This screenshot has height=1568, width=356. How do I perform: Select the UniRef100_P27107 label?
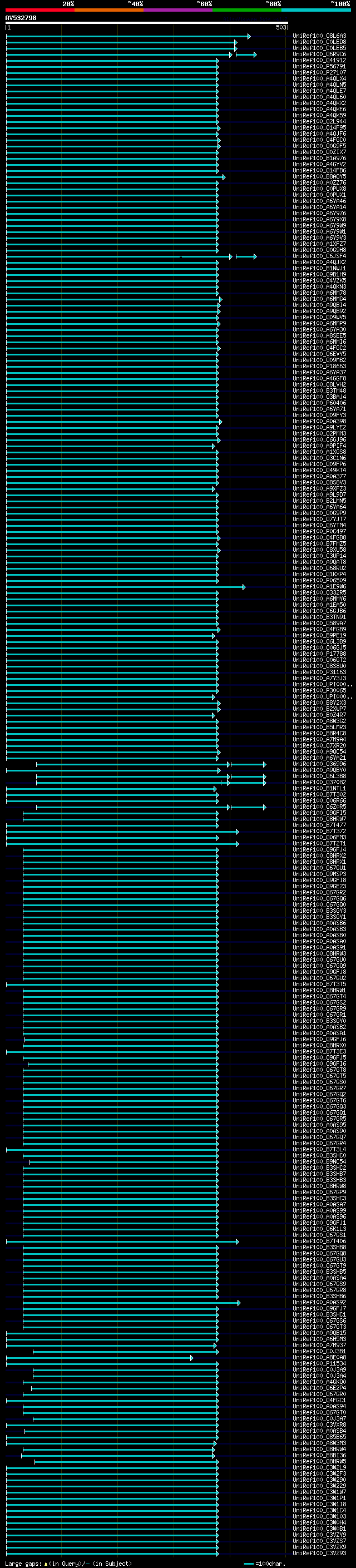[x=319, y=72]
